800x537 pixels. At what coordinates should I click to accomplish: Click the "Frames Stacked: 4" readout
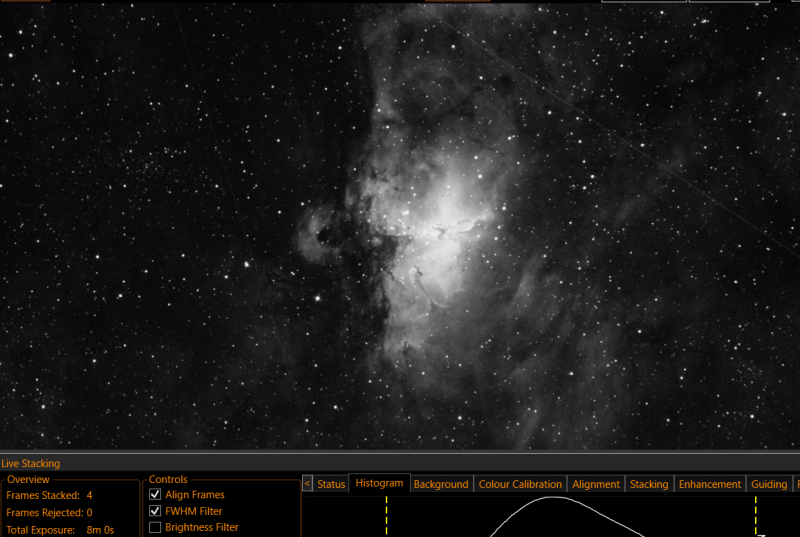pos(49,495)
